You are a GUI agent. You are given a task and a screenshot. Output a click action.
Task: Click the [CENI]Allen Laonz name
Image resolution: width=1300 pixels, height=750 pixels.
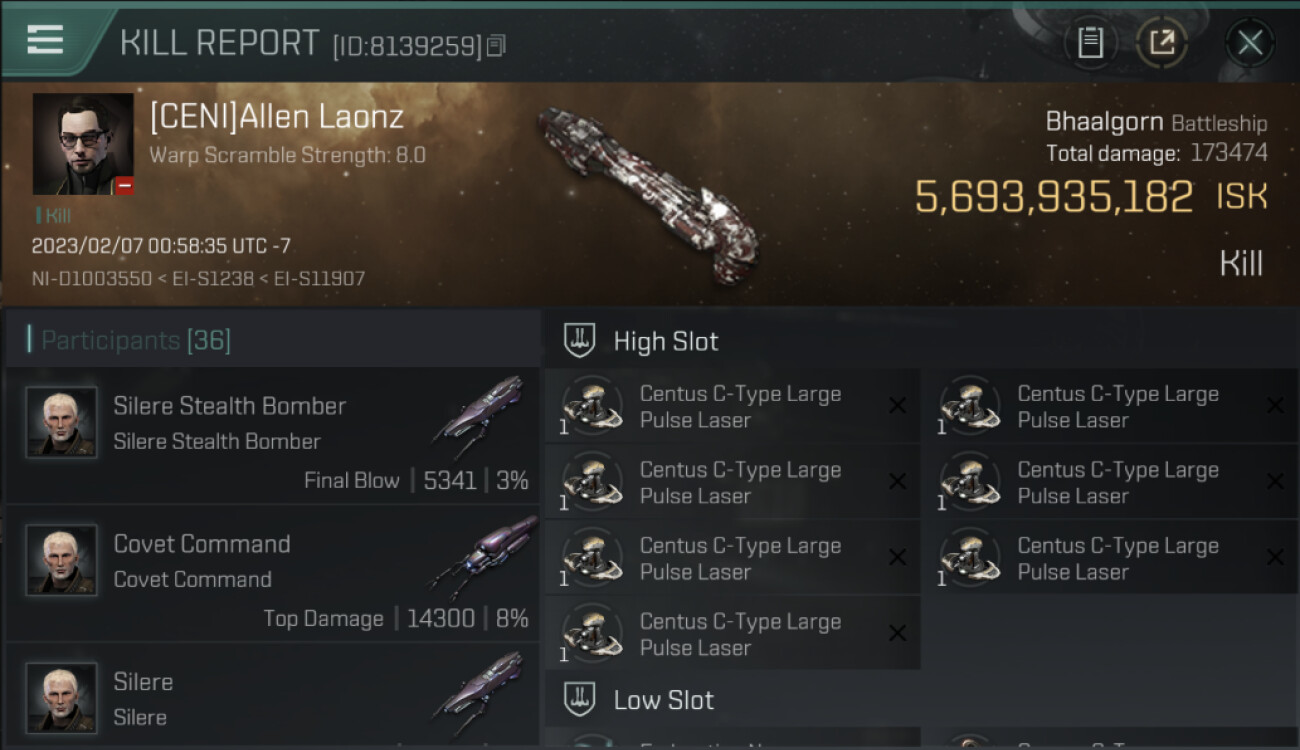tap(277, 117)
